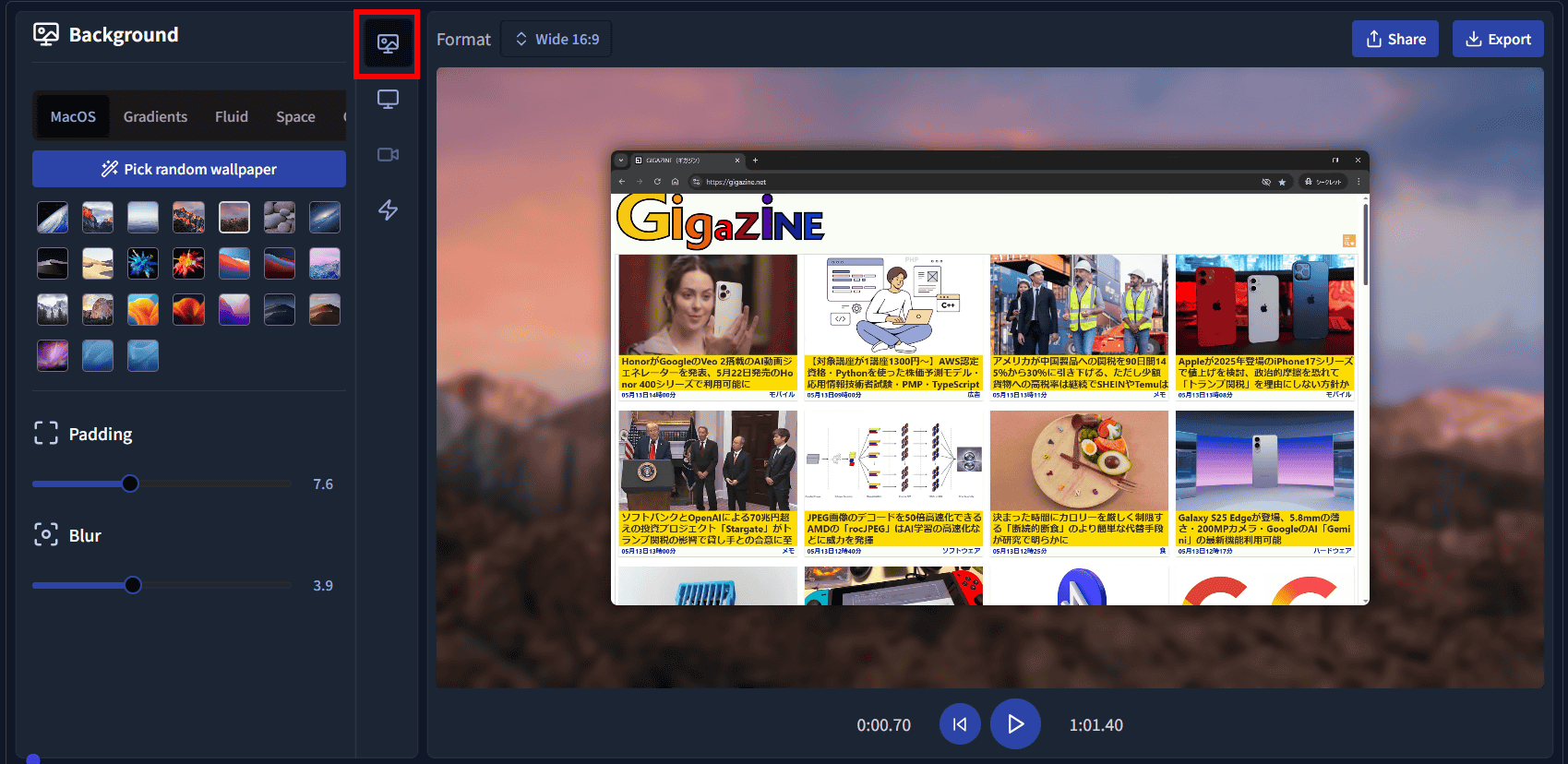Adjust the Padding slider handle
1568x764 pixels.
[x=130, y=483]
